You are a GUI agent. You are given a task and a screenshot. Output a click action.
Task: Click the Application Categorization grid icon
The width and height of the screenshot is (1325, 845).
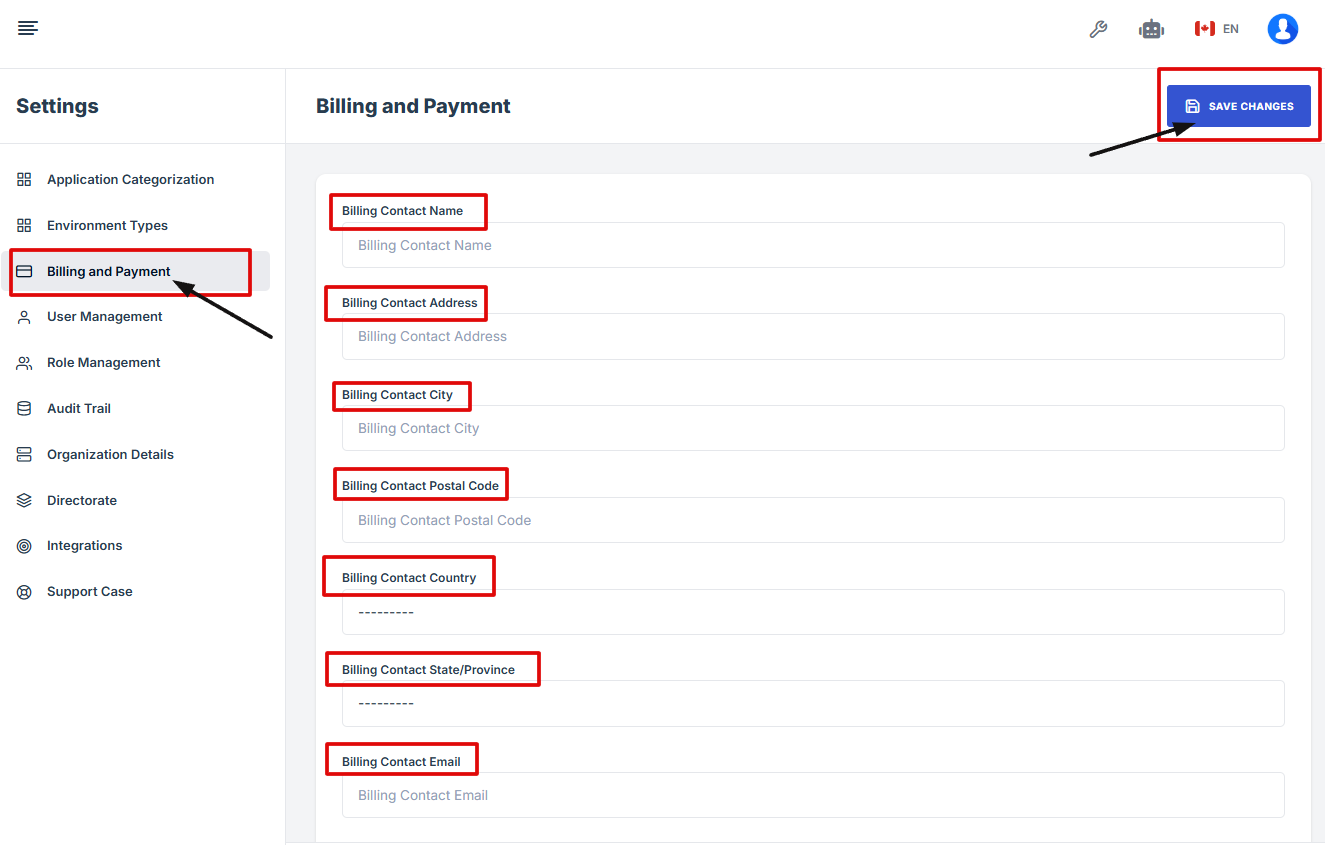[25, 180]
